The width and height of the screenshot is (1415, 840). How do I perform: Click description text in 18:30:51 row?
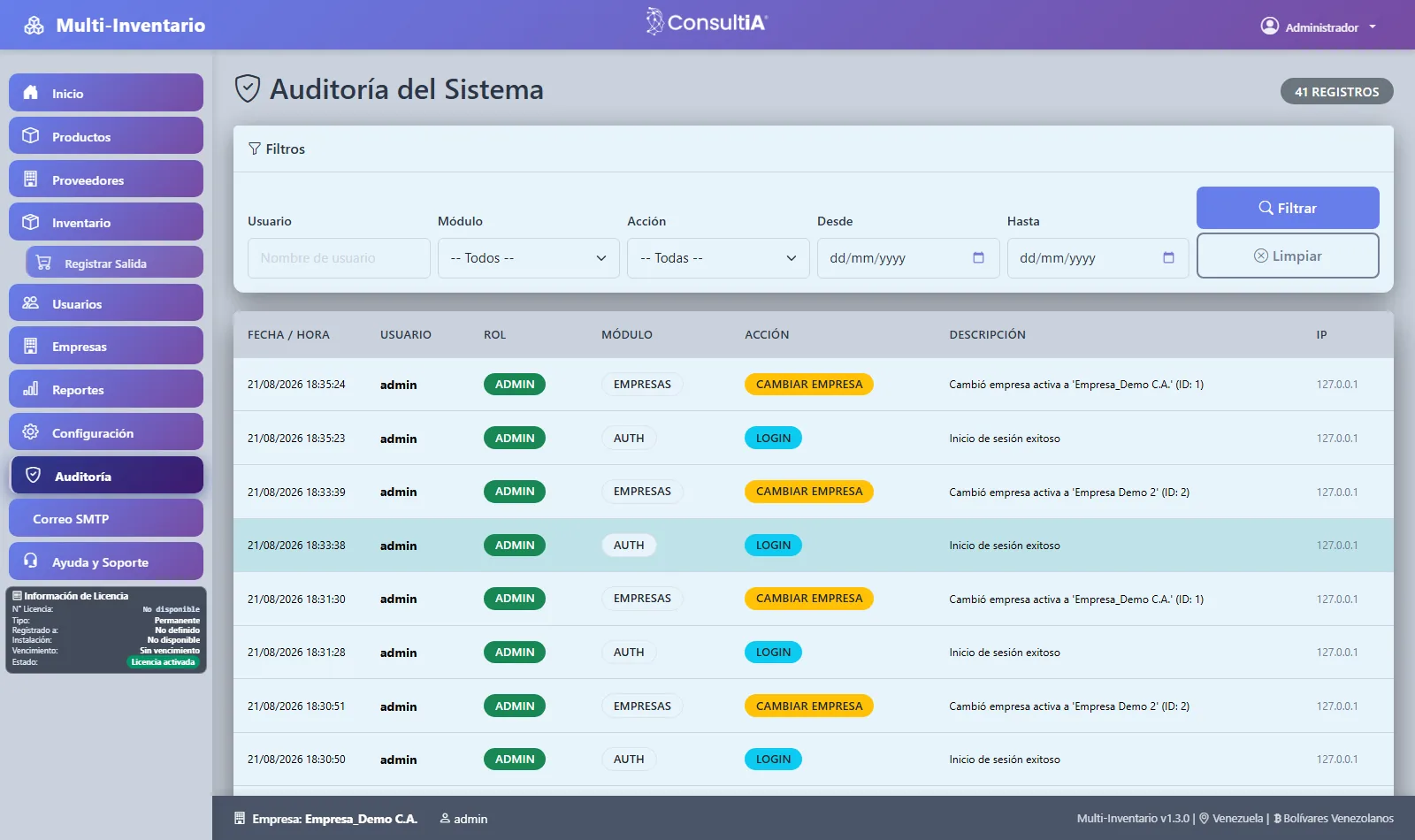tap(1069, 706)
